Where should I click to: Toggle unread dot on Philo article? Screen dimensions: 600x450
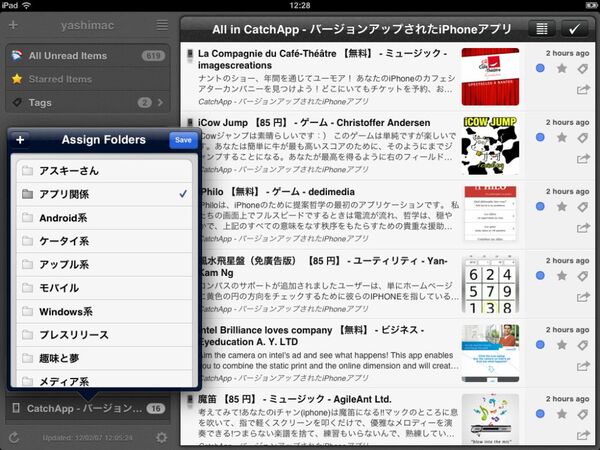coord(540,207)
